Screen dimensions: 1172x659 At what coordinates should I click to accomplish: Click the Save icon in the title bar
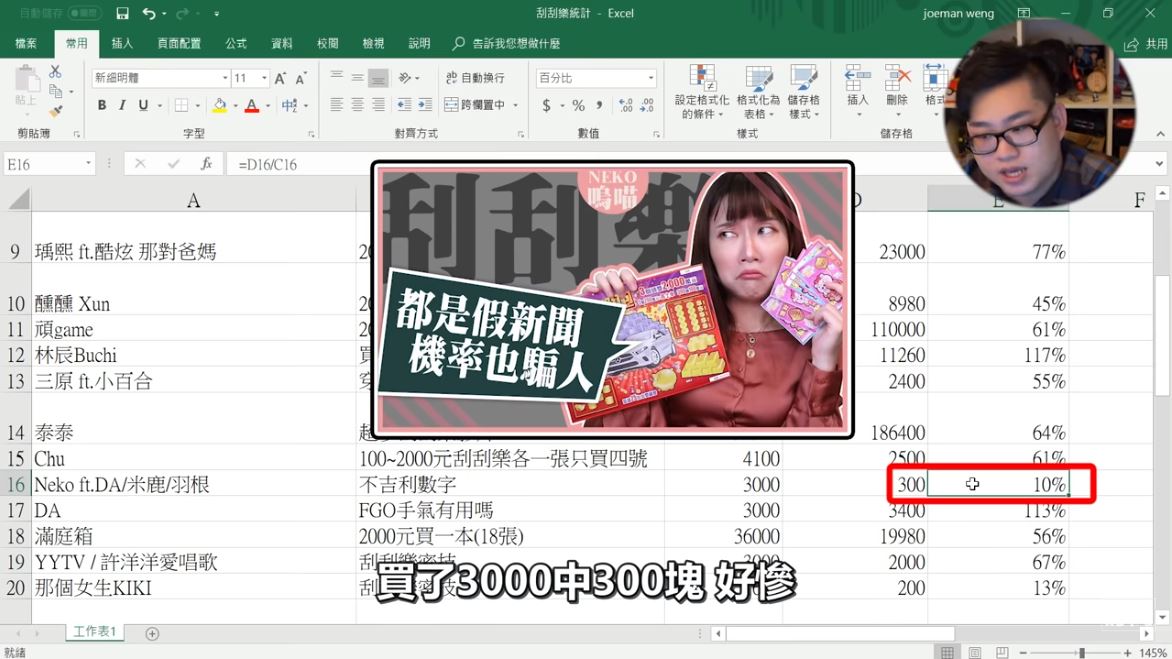(122, 14)
